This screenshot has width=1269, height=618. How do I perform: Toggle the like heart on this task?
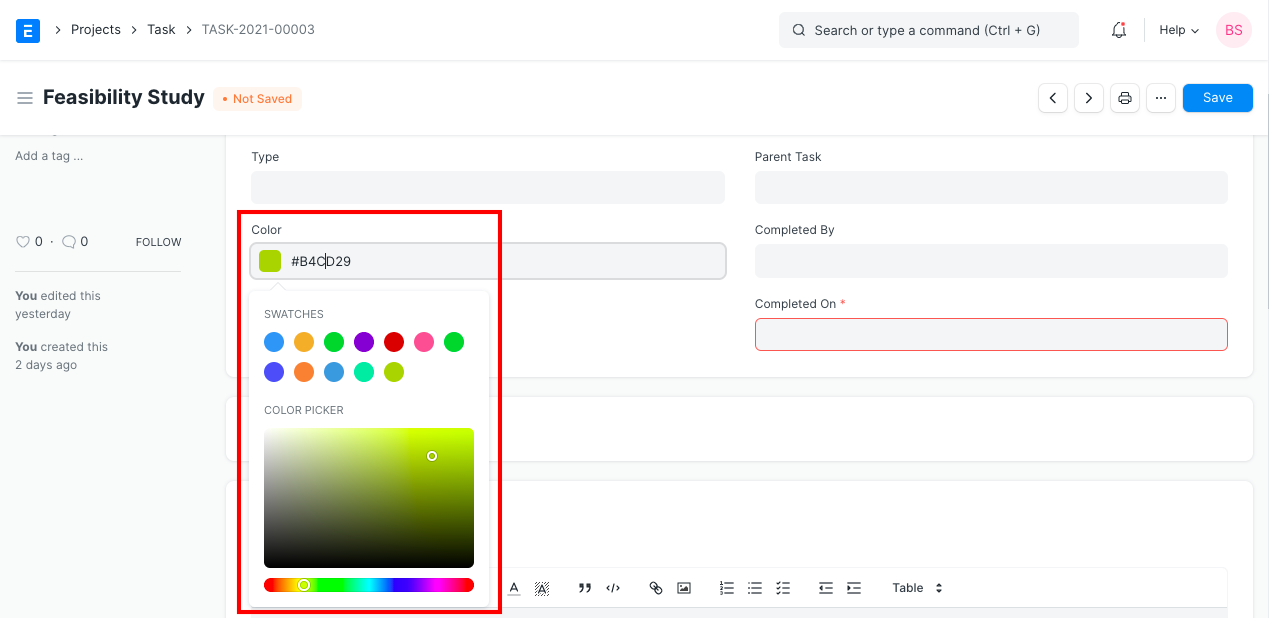tap(21, 241)
